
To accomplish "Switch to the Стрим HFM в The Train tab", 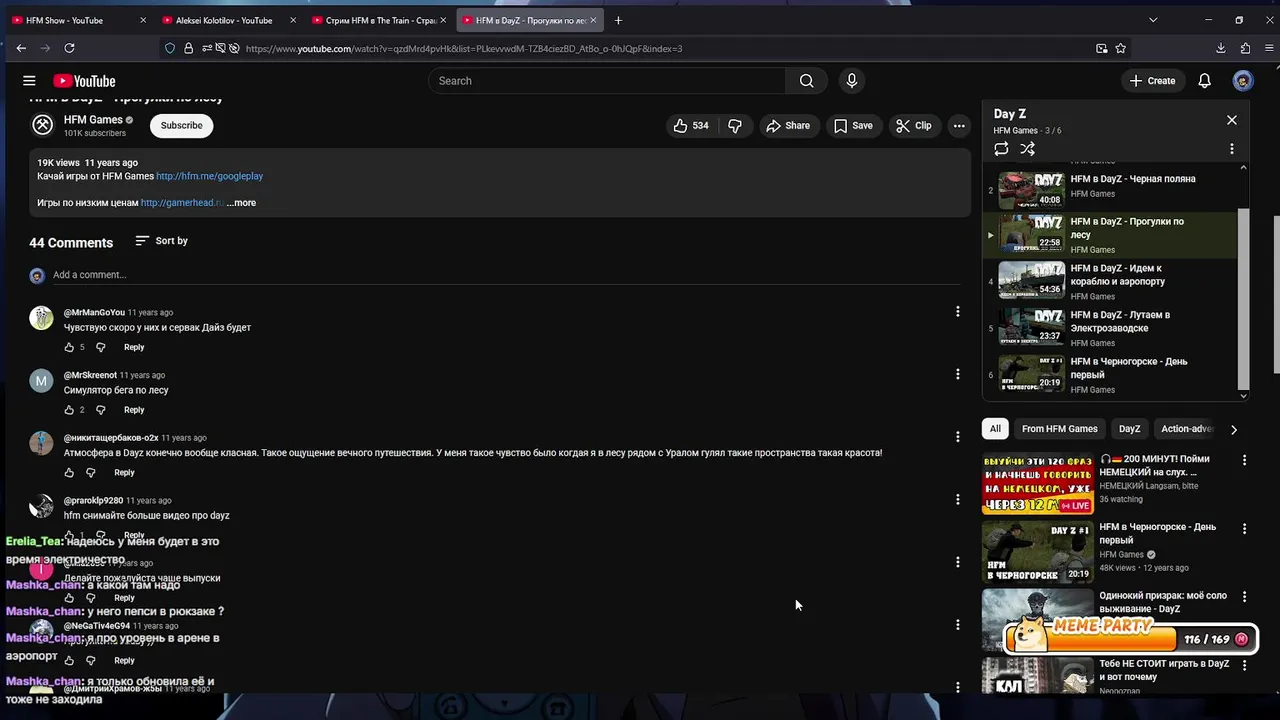I will 380,20.
